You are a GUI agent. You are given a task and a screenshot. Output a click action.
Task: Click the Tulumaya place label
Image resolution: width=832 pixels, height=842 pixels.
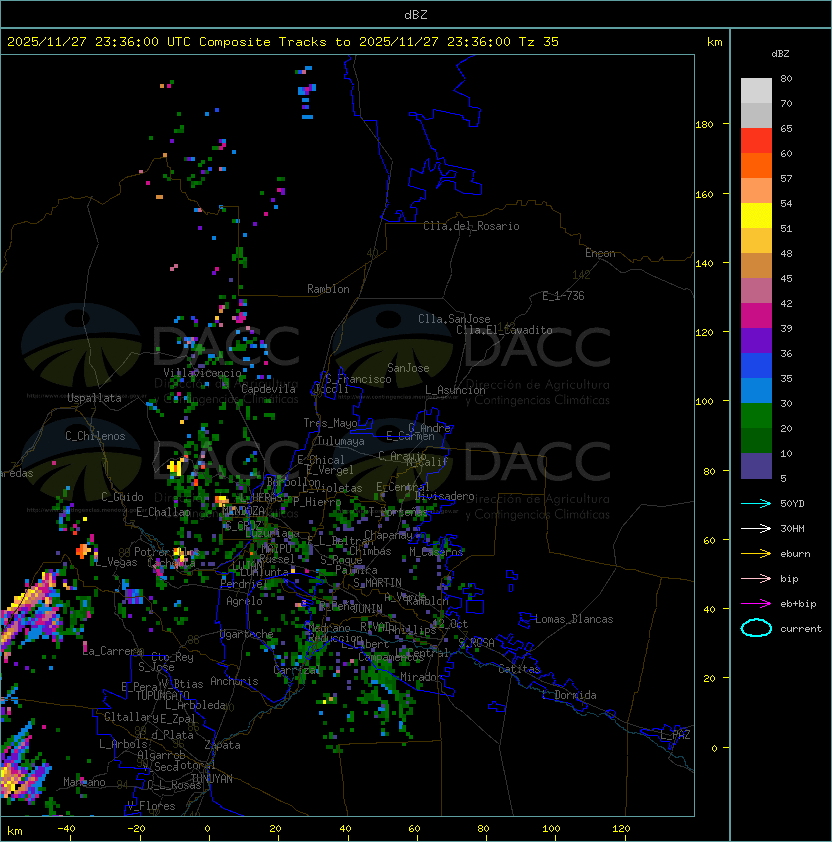coord(341,441)
